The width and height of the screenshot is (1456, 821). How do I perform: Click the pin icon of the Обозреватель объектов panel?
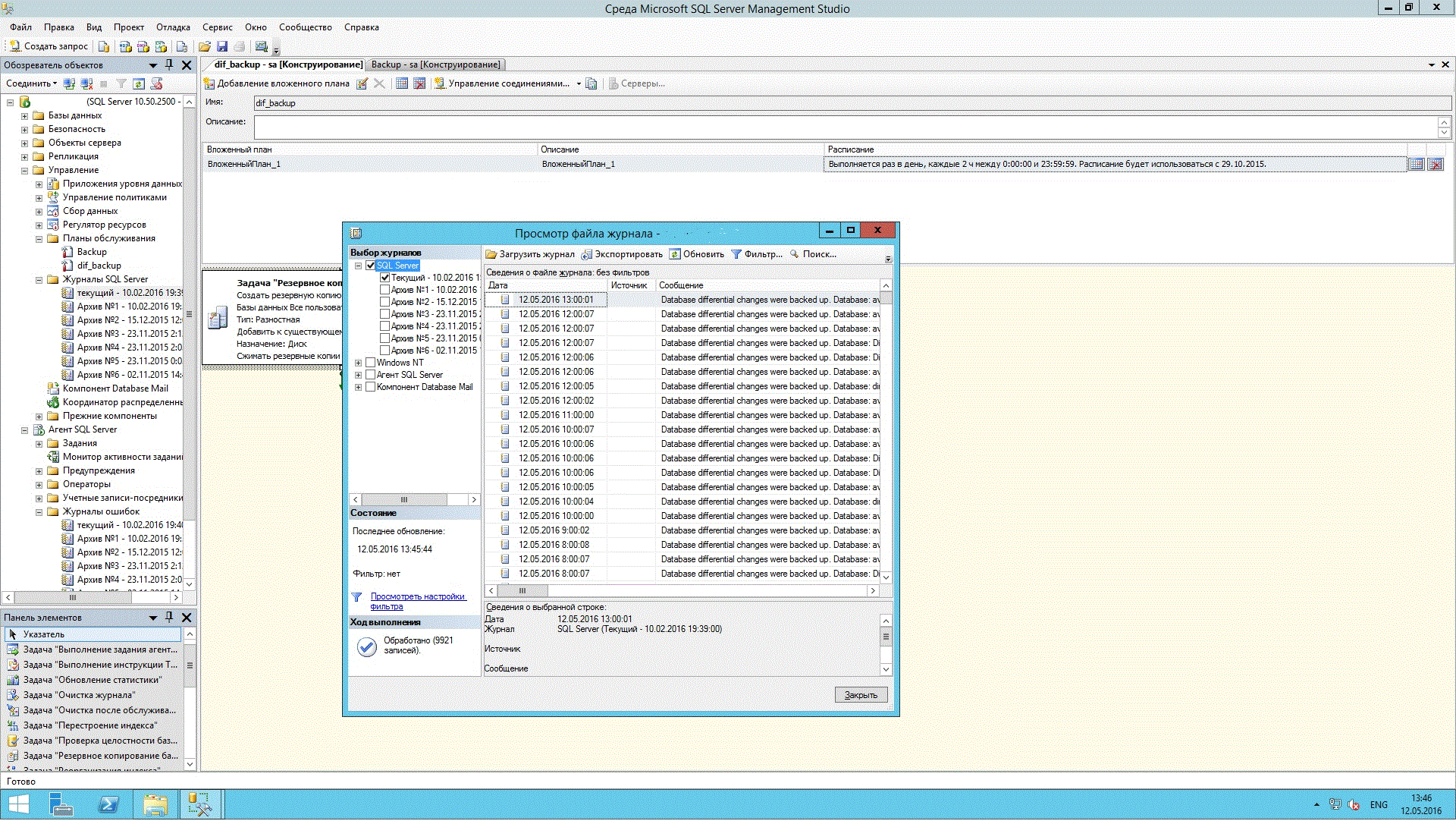[x=169, y=64]
